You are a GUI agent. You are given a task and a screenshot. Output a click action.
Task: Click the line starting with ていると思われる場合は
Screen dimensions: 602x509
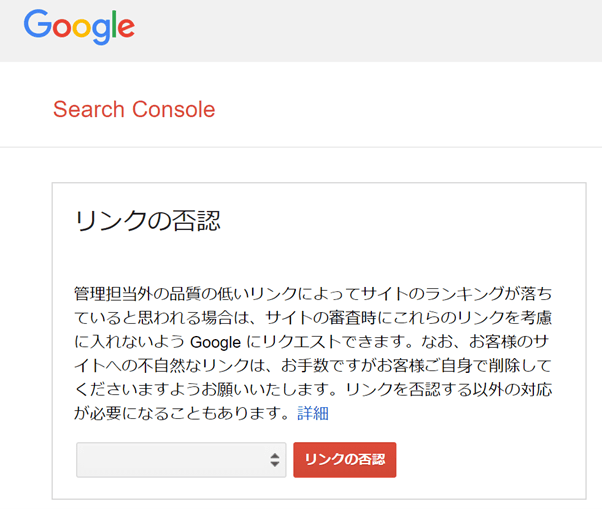[x=312, y=317]
